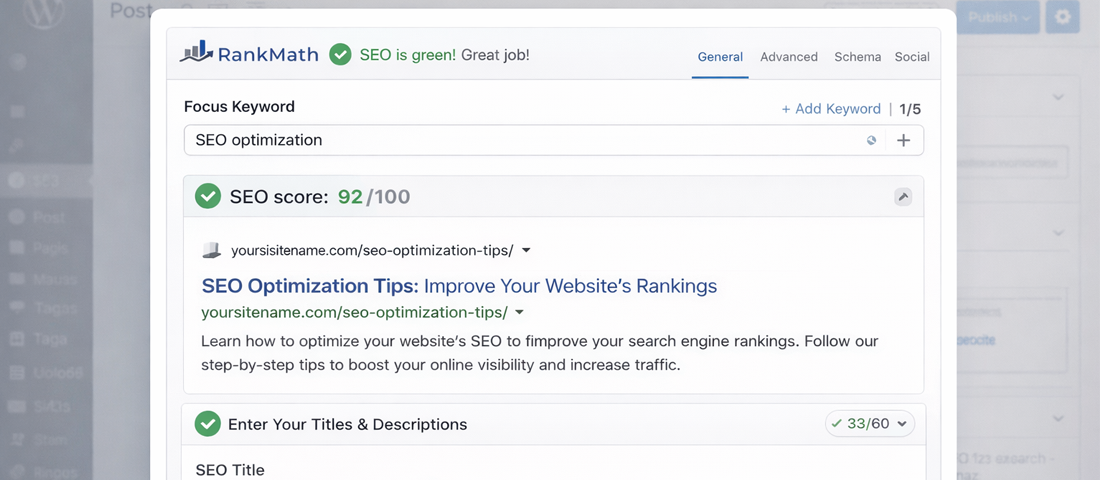
Task: Expand the 33/60 counter dropdown
Action: (x=870, y=424)
